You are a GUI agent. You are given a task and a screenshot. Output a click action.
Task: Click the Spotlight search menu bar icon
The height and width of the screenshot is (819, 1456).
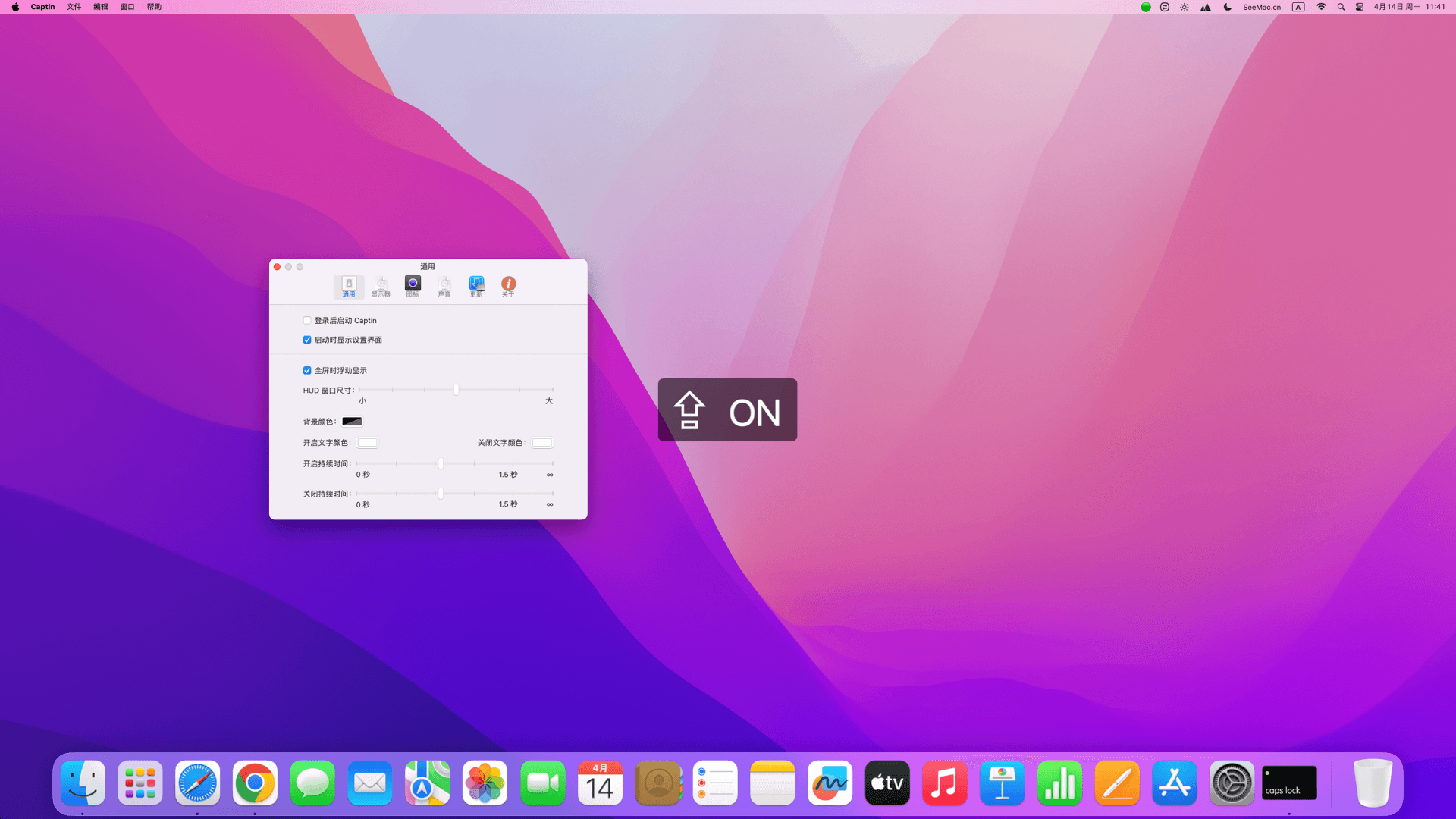point(1341,7)
